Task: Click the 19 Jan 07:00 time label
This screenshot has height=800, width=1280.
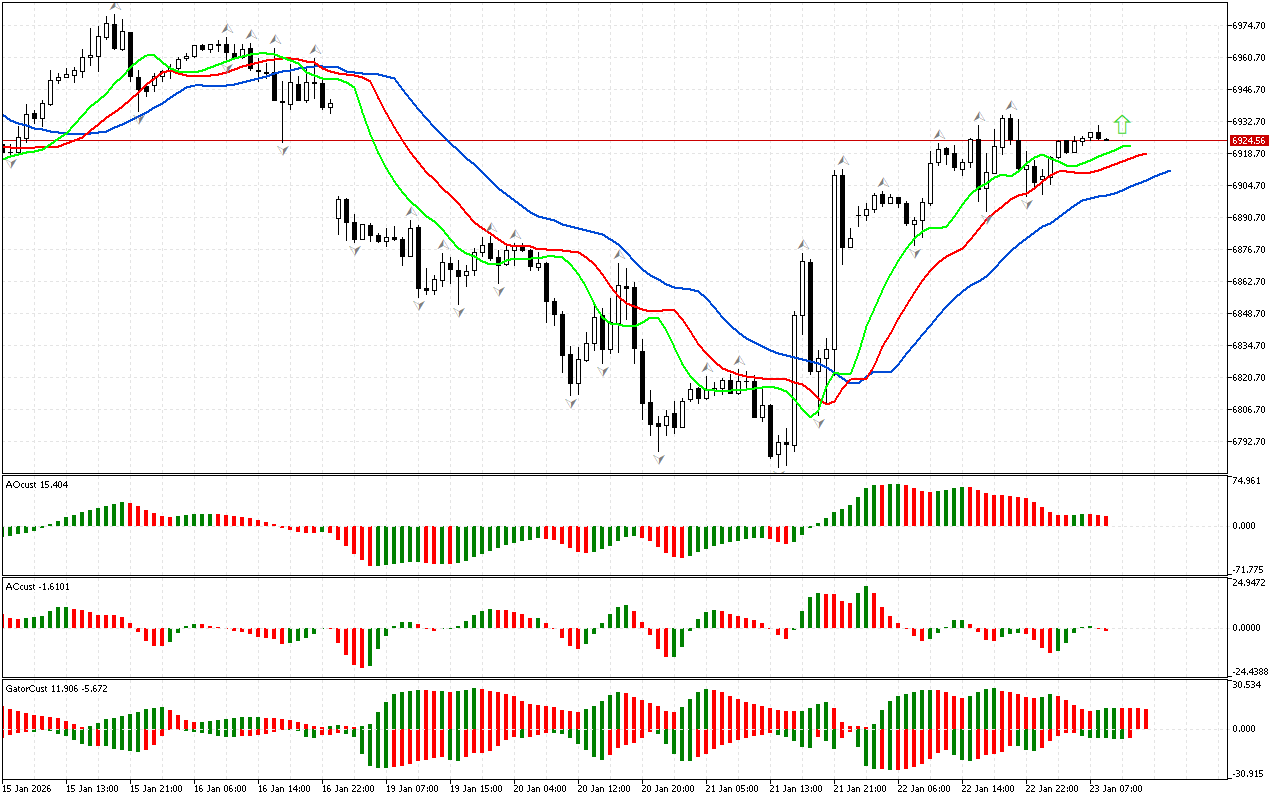Action: (412, 789)
